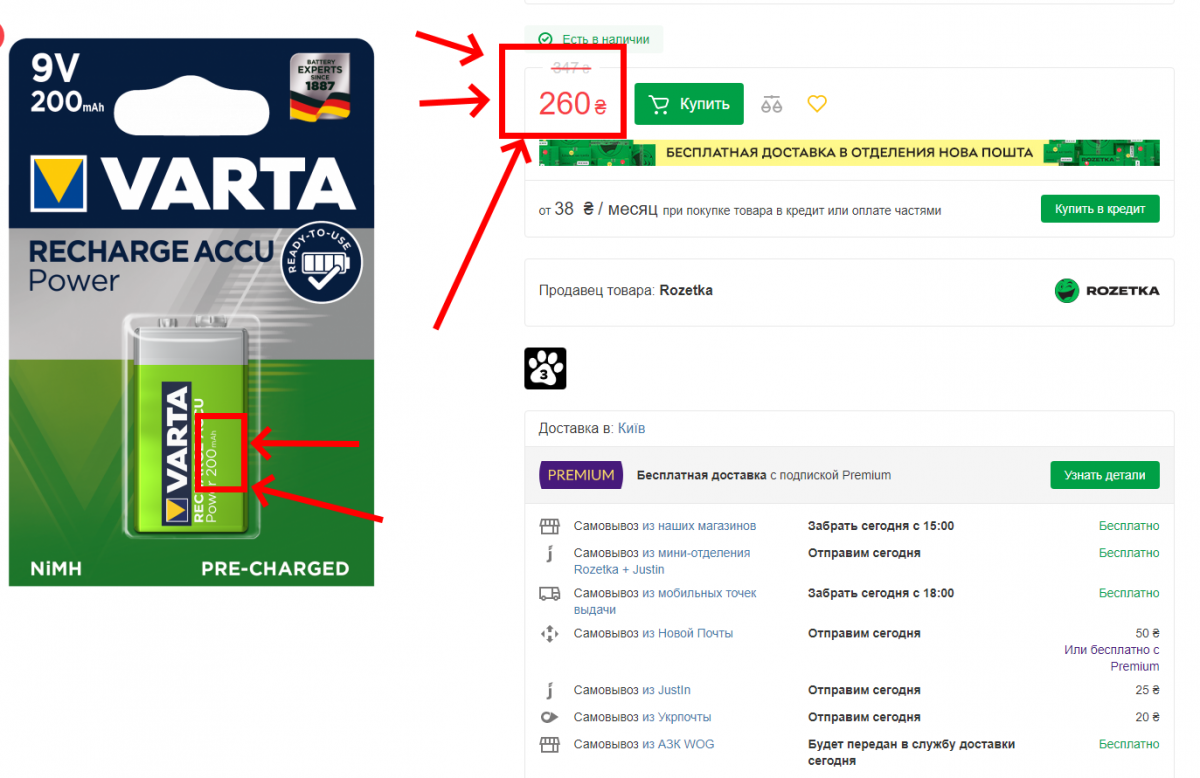Add the battery to the comparison list
Viewport: 1200px width, 778px height.
771,104
